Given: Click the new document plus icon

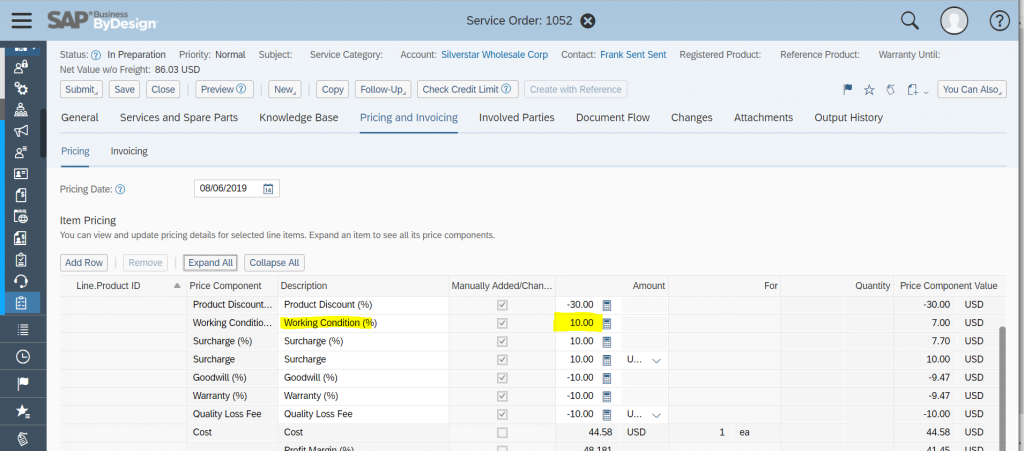Looking at the screenshot, I should click(x=912, y=90).
